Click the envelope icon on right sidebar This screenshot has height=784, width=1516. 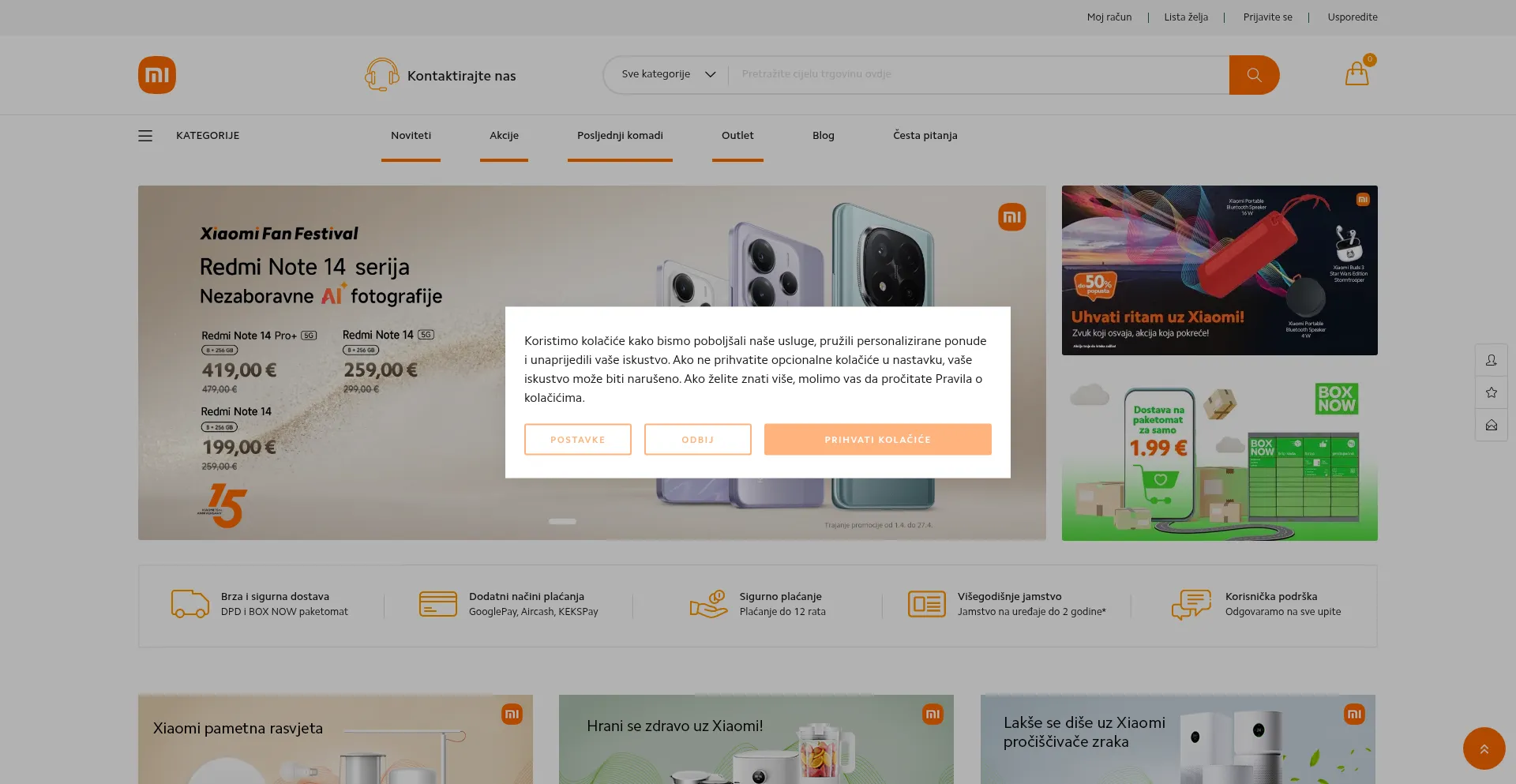[x=1491, y=425]
